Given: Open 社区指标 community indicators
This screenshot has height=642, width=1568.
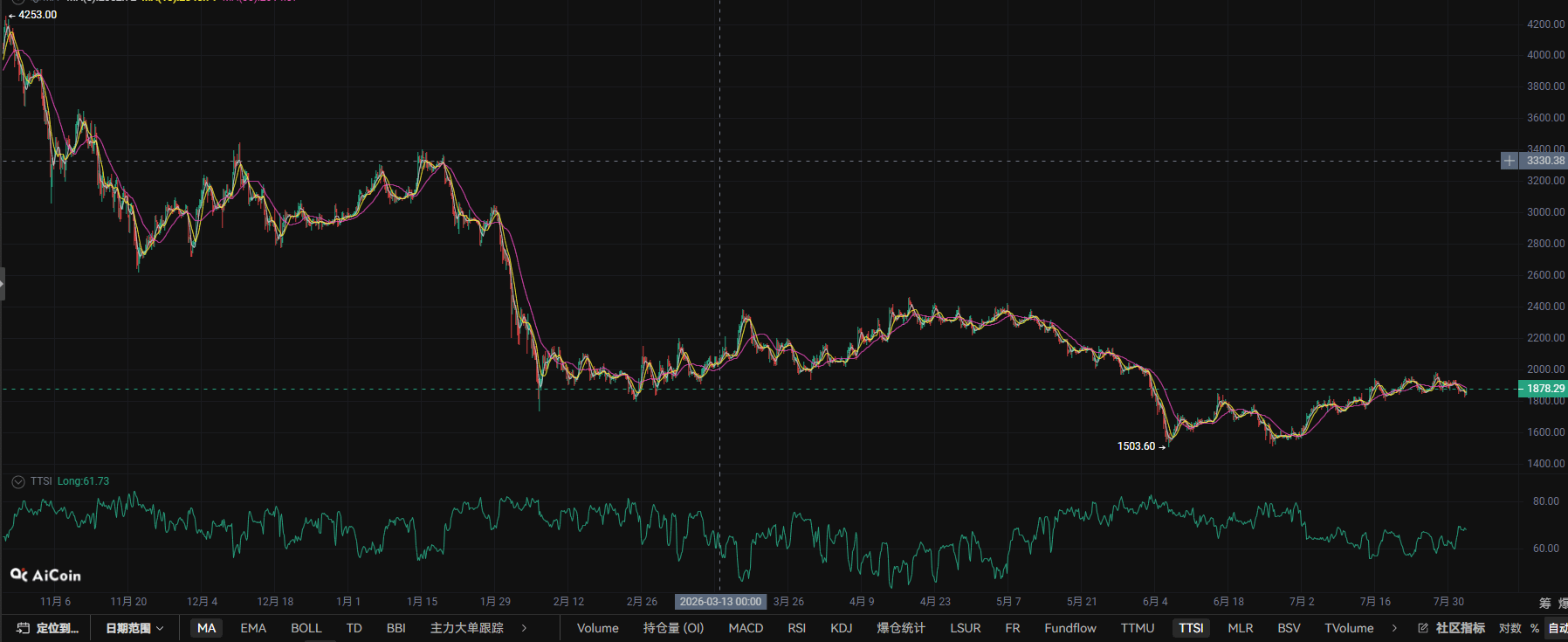Looking at the screenshot, I should (x=1460, y=628).
